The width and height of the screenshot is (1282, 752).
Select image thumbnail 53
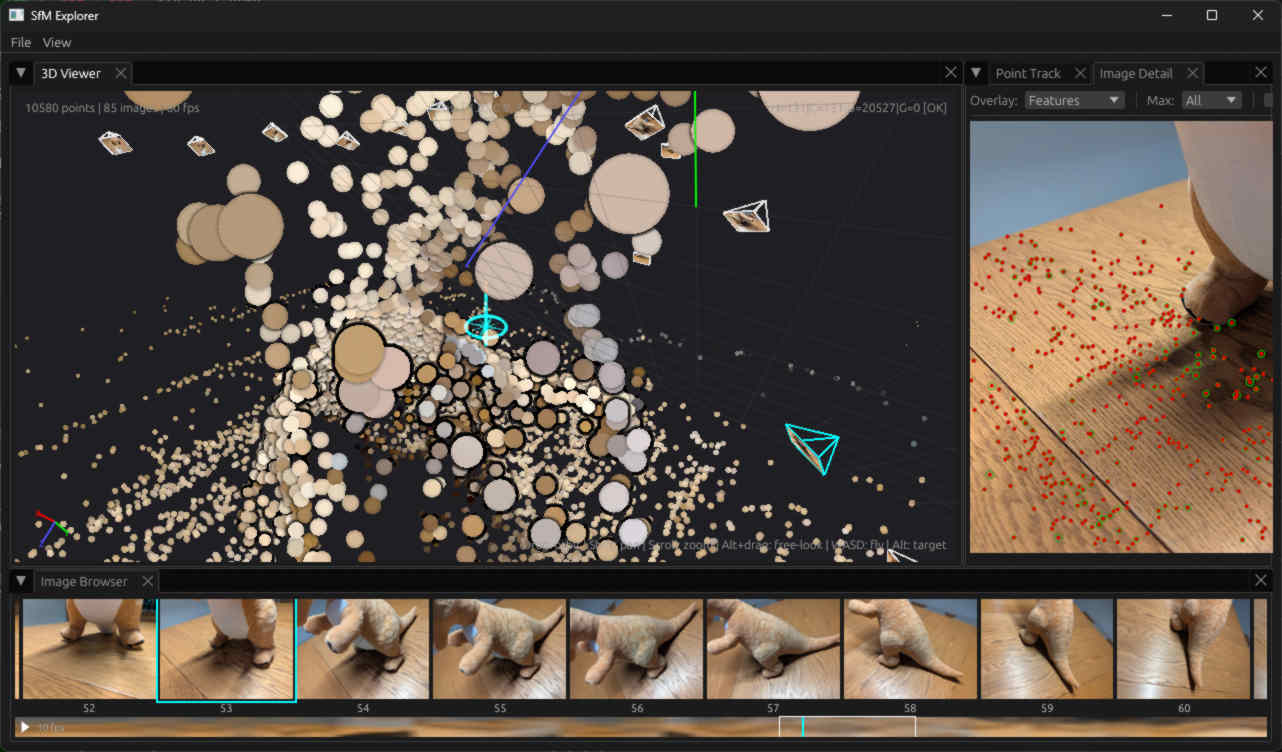[227, 649]
